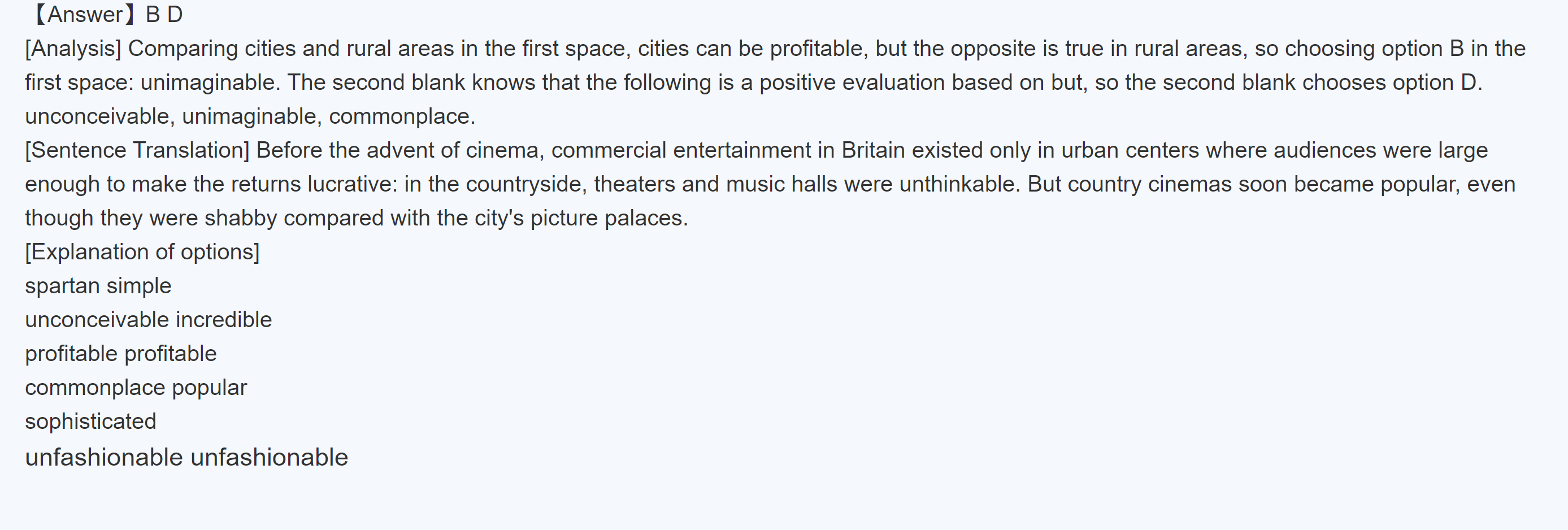Click the "sophisticated" option line

pos(91,422)
